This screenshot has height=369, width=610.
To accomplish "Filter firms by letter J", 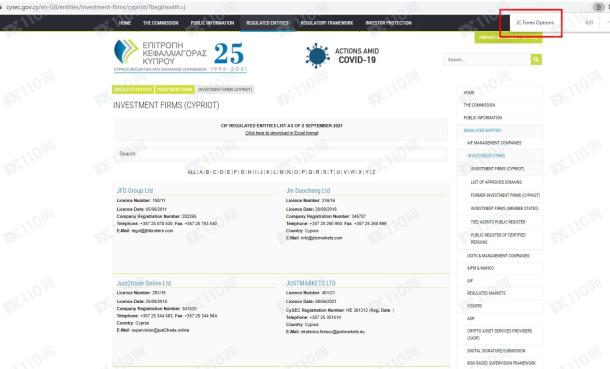I will pos(261,172).
